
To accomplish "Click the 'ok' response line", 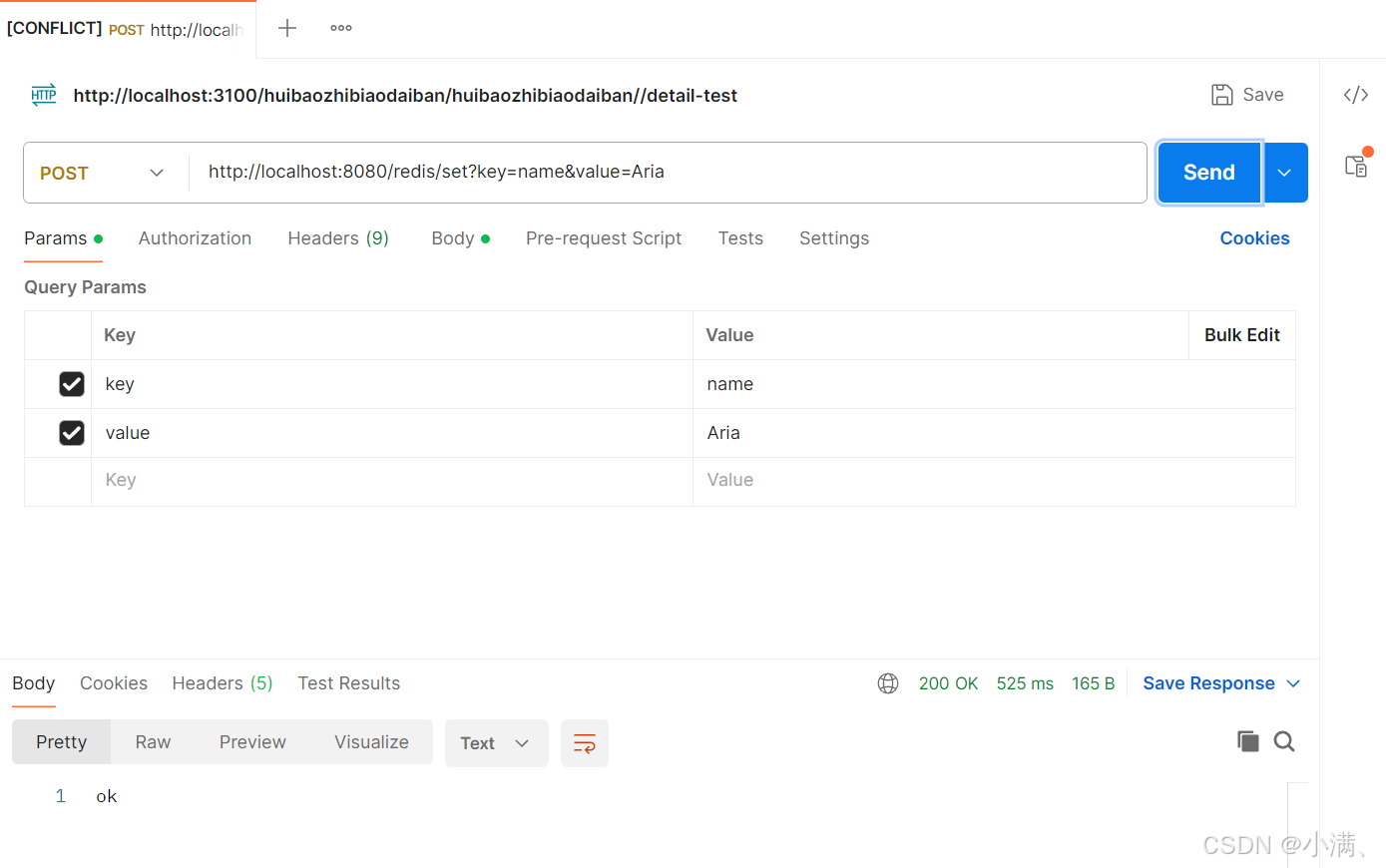I will click(107, 796).
